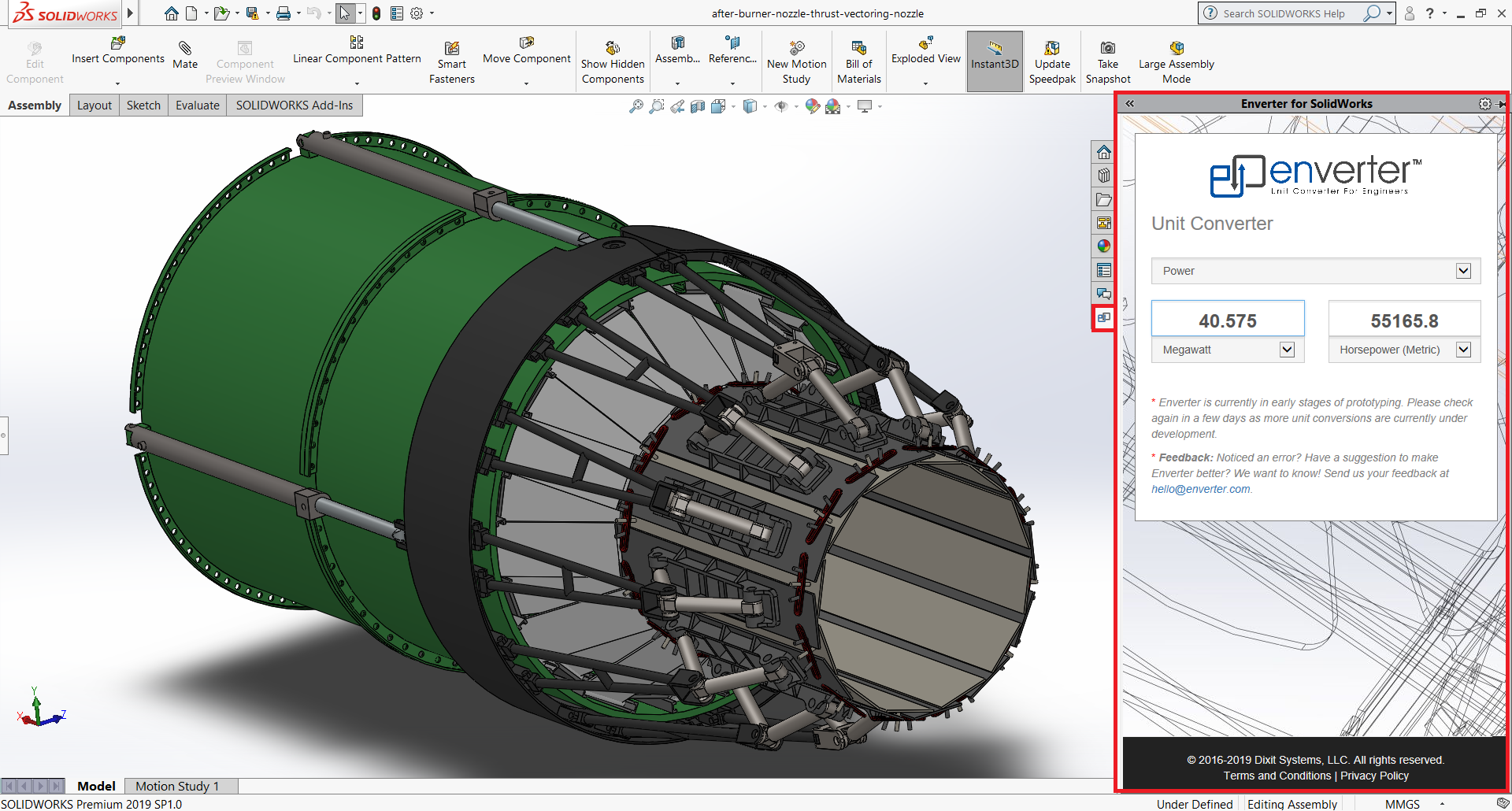Collapse the Enverter task pane with double chevron
1512x811 pixels.
coord(1130,104)
